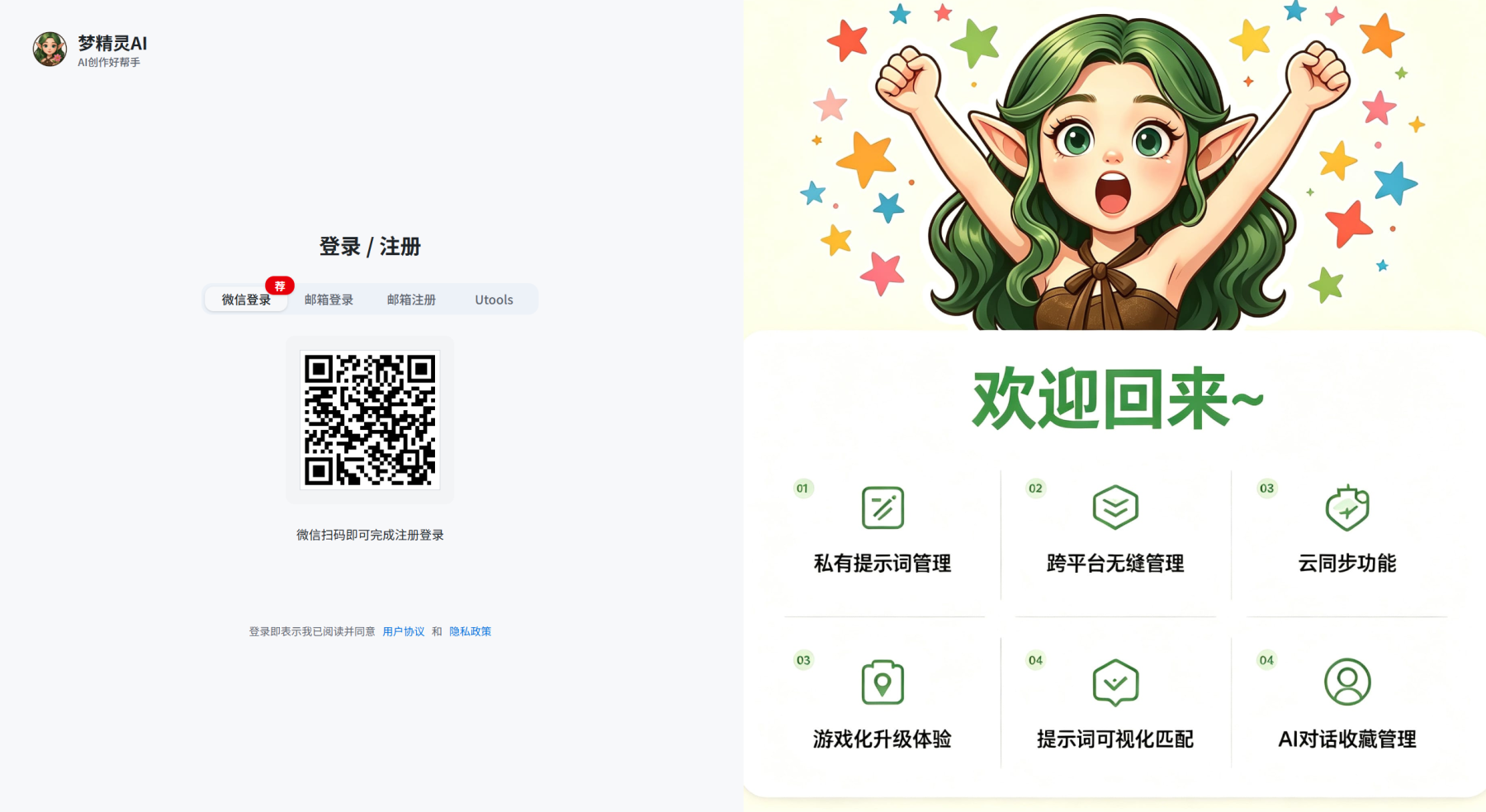Image resolution: width=1486 pixels, height=812 pixels.
Task: Click the 微信扫码即可完成注册登录 hint text
Action: coord(370,535)
